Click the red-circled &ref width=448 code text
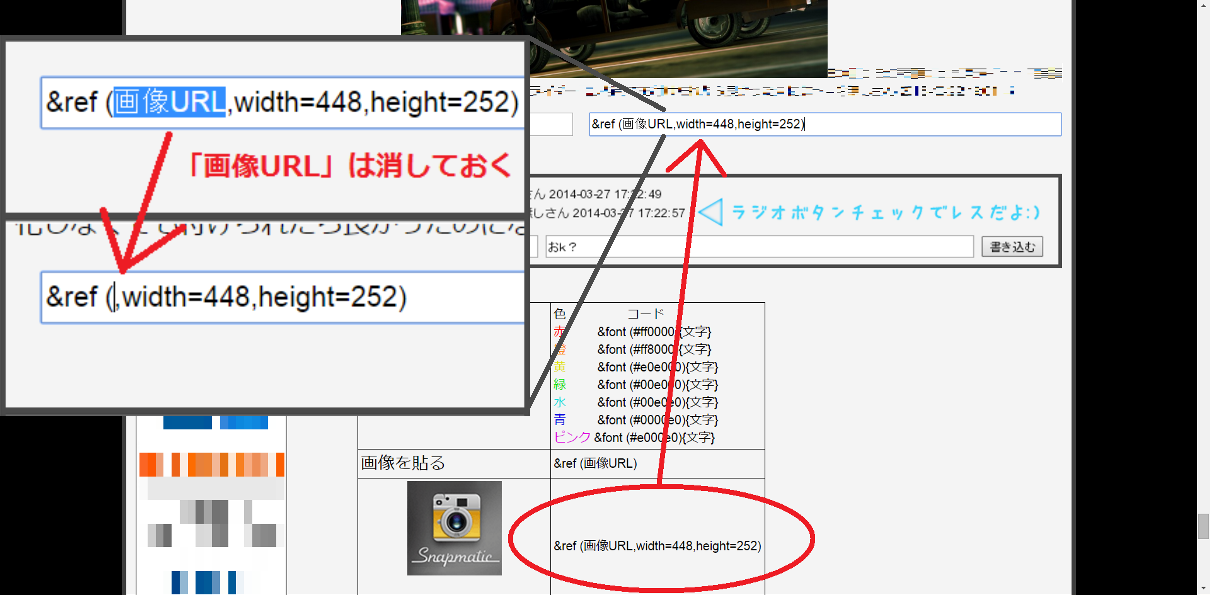The image size is (1210, 595). coord(657,546)
